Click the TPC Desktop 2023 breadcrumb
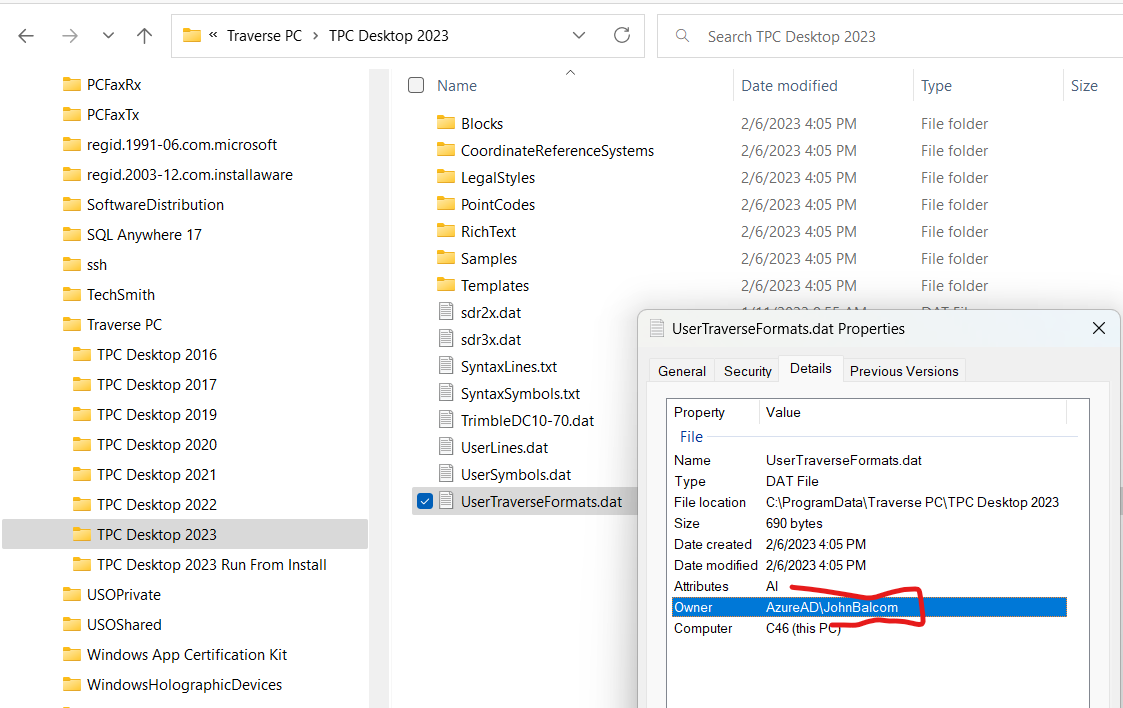The image size is (1123, 708). pyautogui.click(x=389, y=36)
